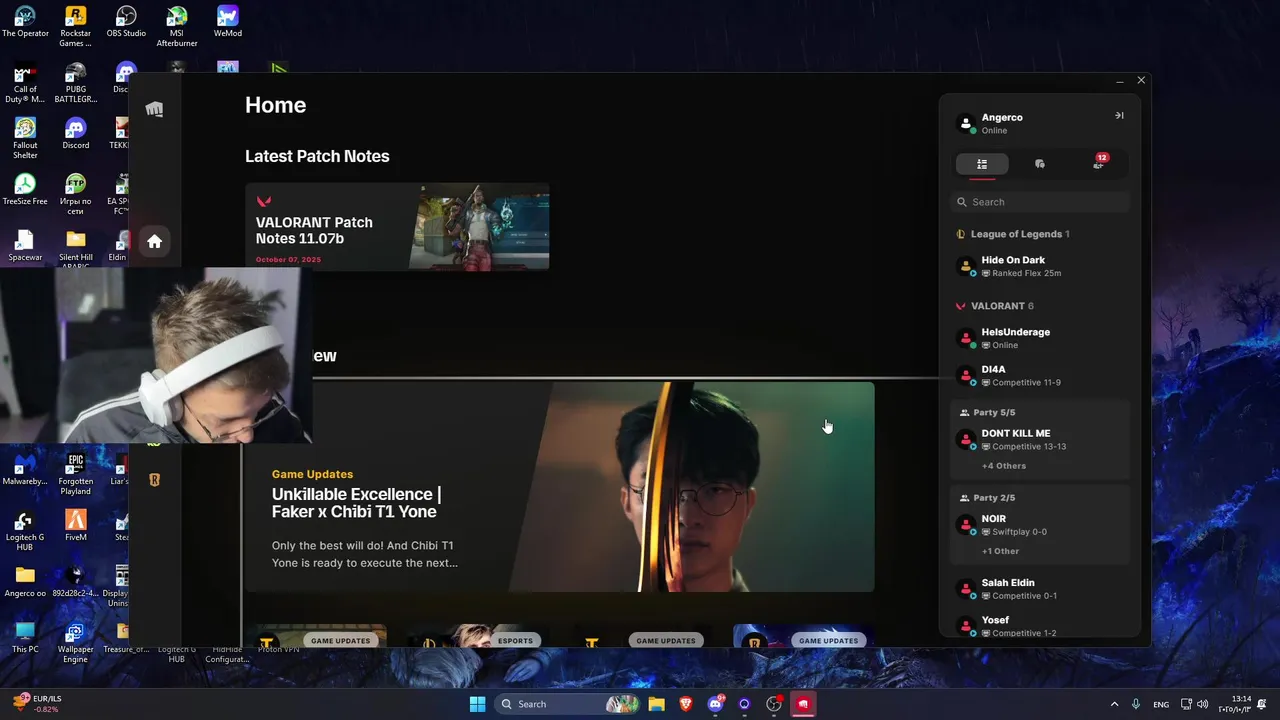Select friend Salah Eldin
Image resolution: width=1280 pixels, height=720 pixels.
(x=1040, y=588)
